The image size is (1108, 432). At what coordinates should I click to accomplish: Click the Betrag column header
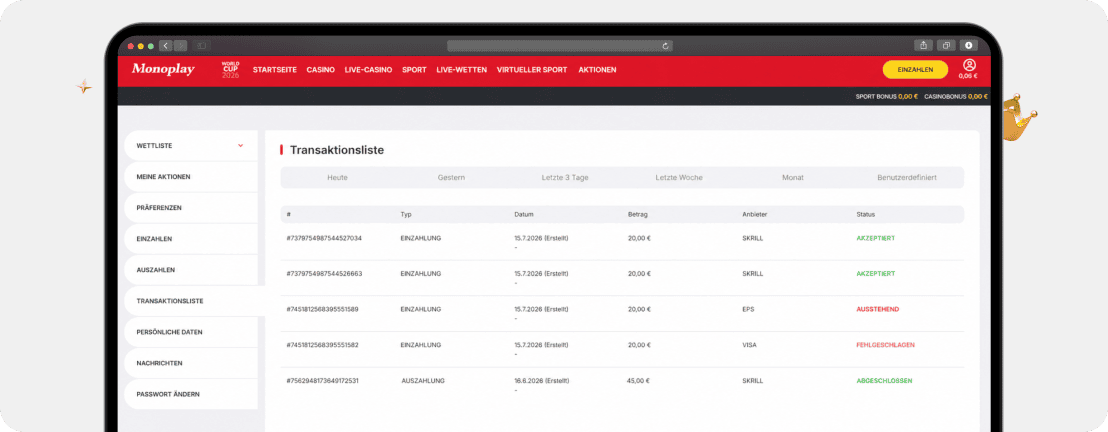coord(637,214)
